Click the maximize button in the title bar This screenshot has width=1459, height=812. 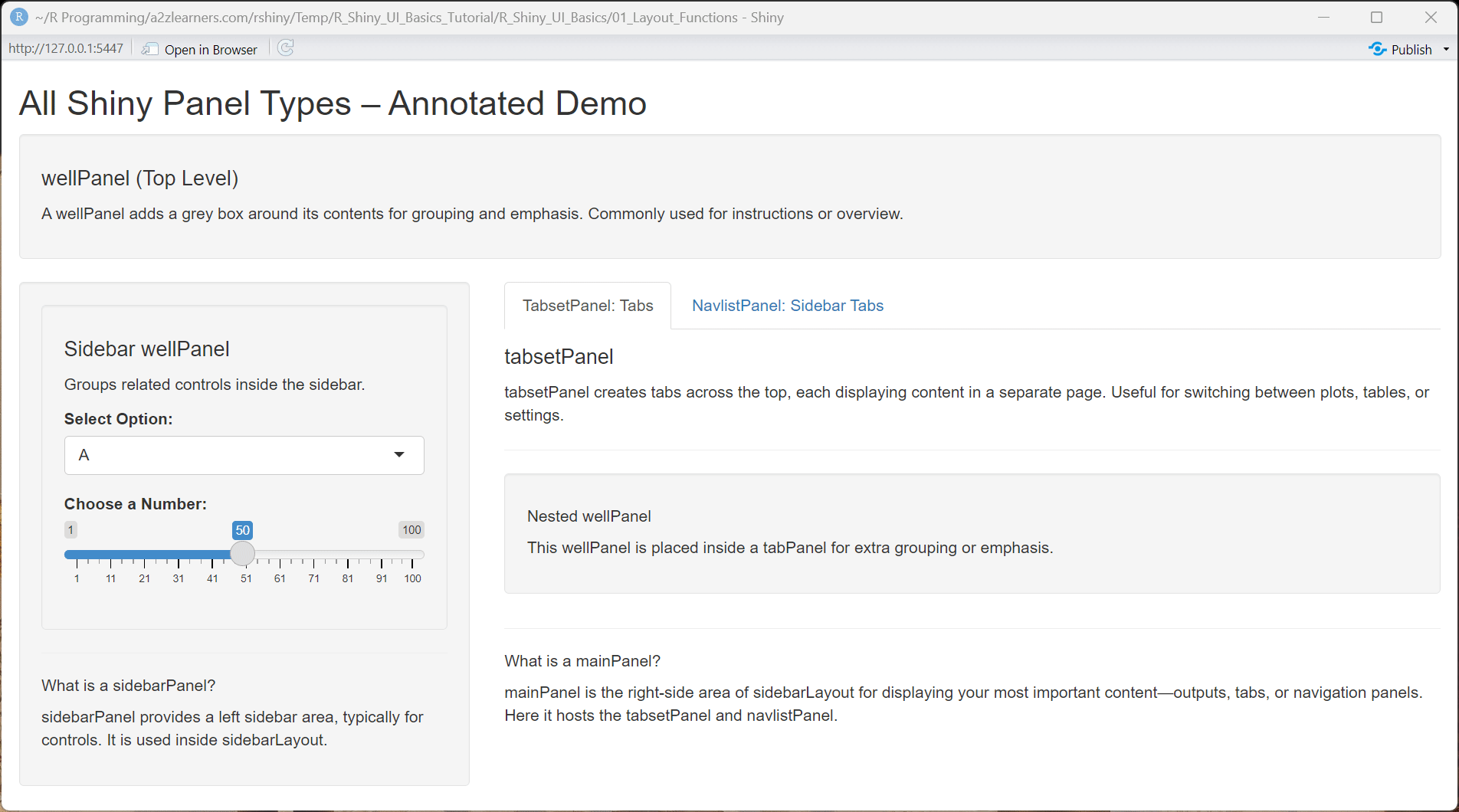(x=1376, y=16)
